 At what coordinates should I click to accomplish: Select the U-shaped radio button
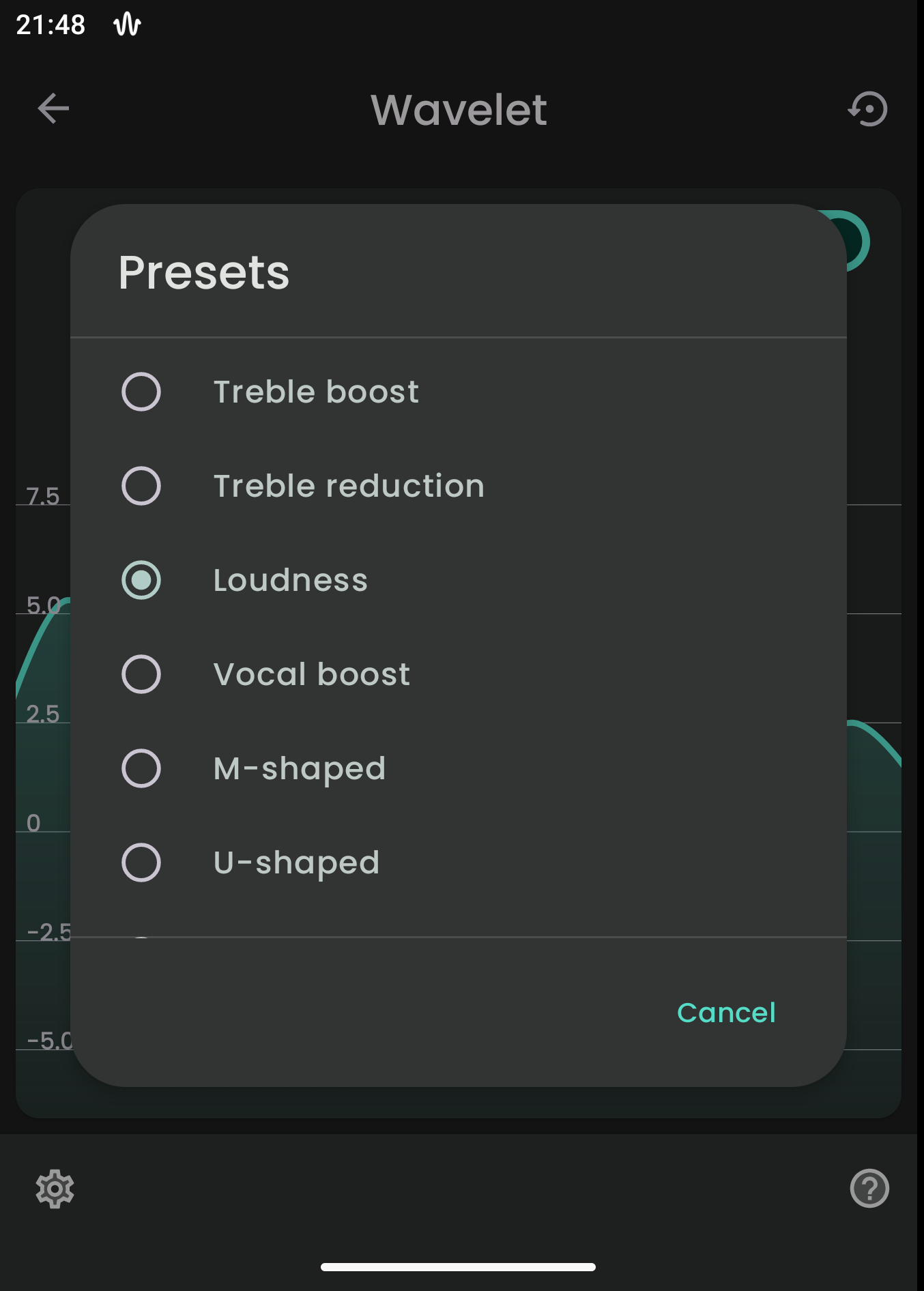tap(141, 862)
